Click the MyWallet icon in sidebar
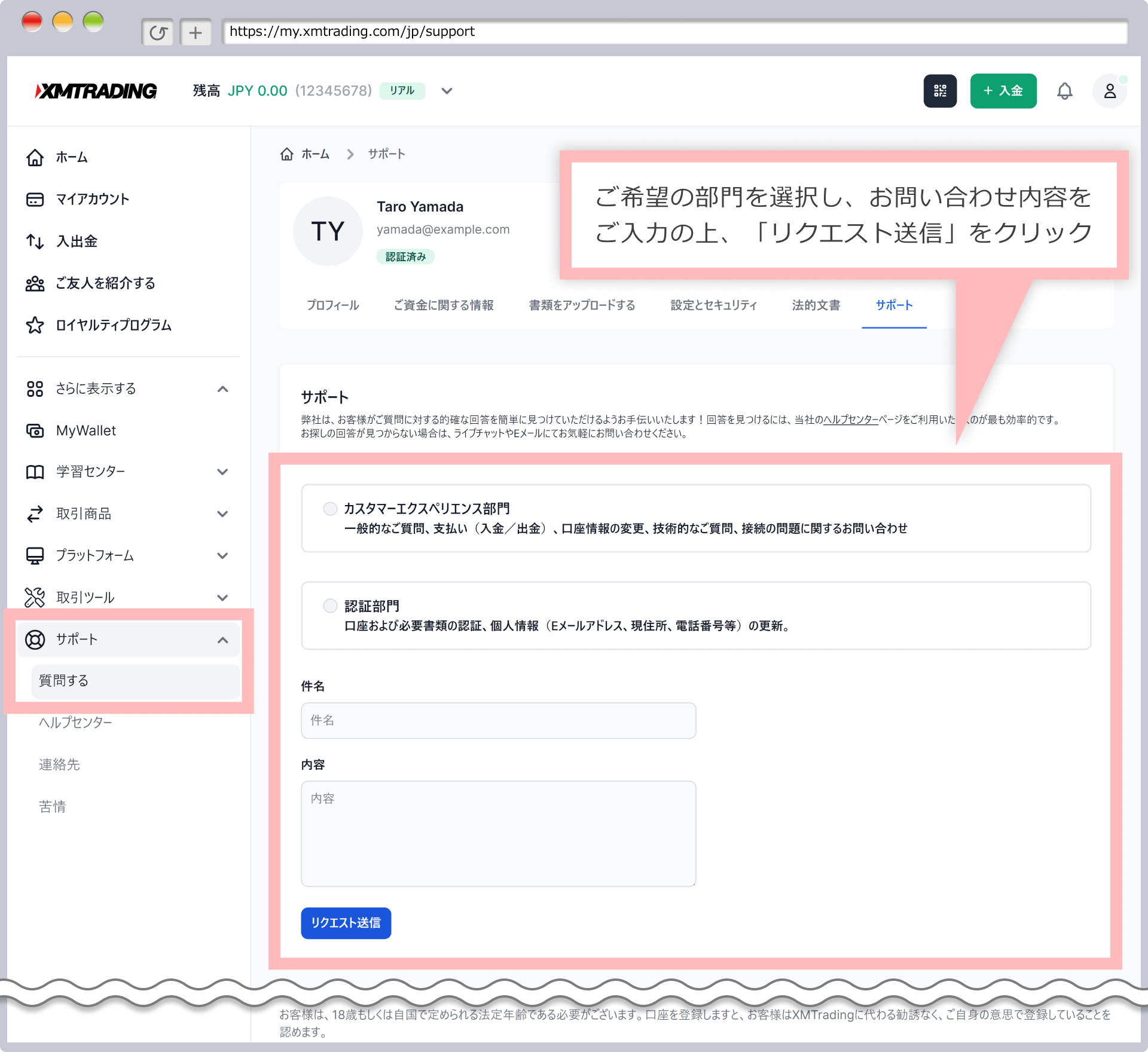Image resolution: width=1148 pixels, height=1052 pixels. (35, 430)
